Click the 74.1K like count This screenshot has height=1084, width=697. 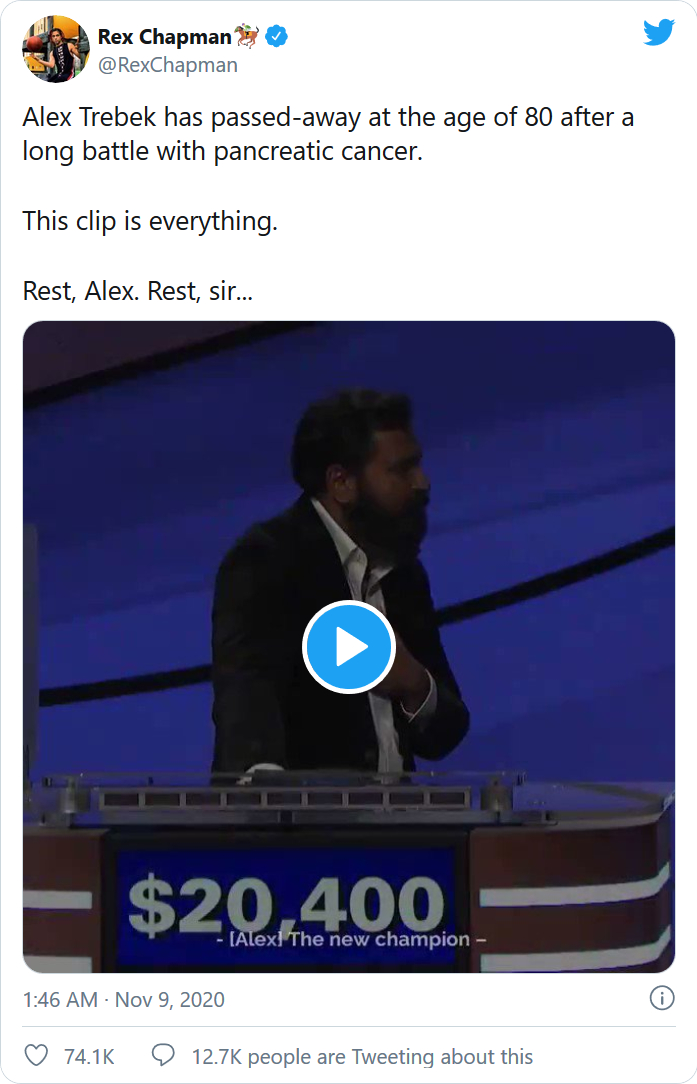[x=89, y=1056]
